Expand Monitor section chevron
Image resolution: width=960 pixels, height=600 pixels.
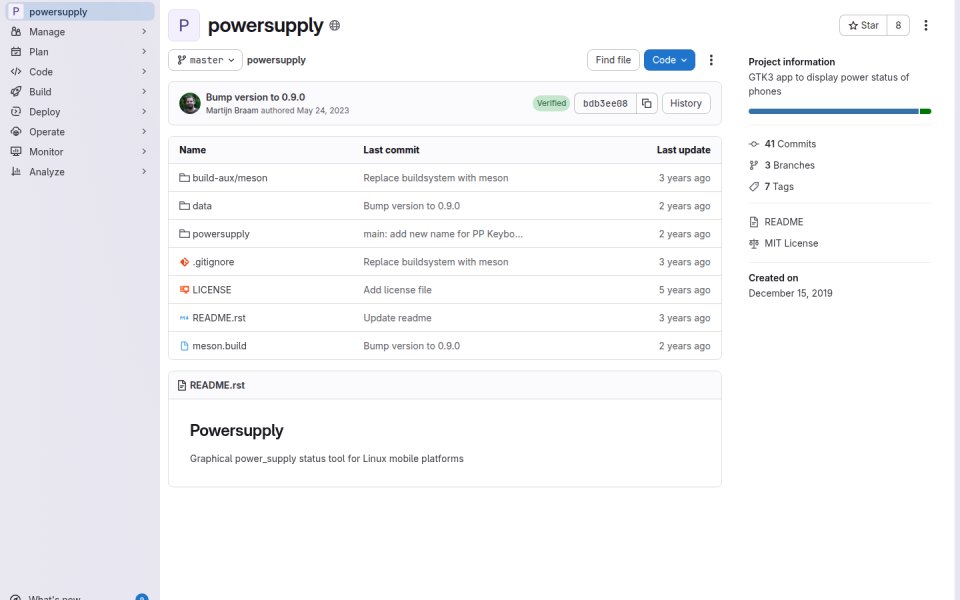(x=144, y=152)
